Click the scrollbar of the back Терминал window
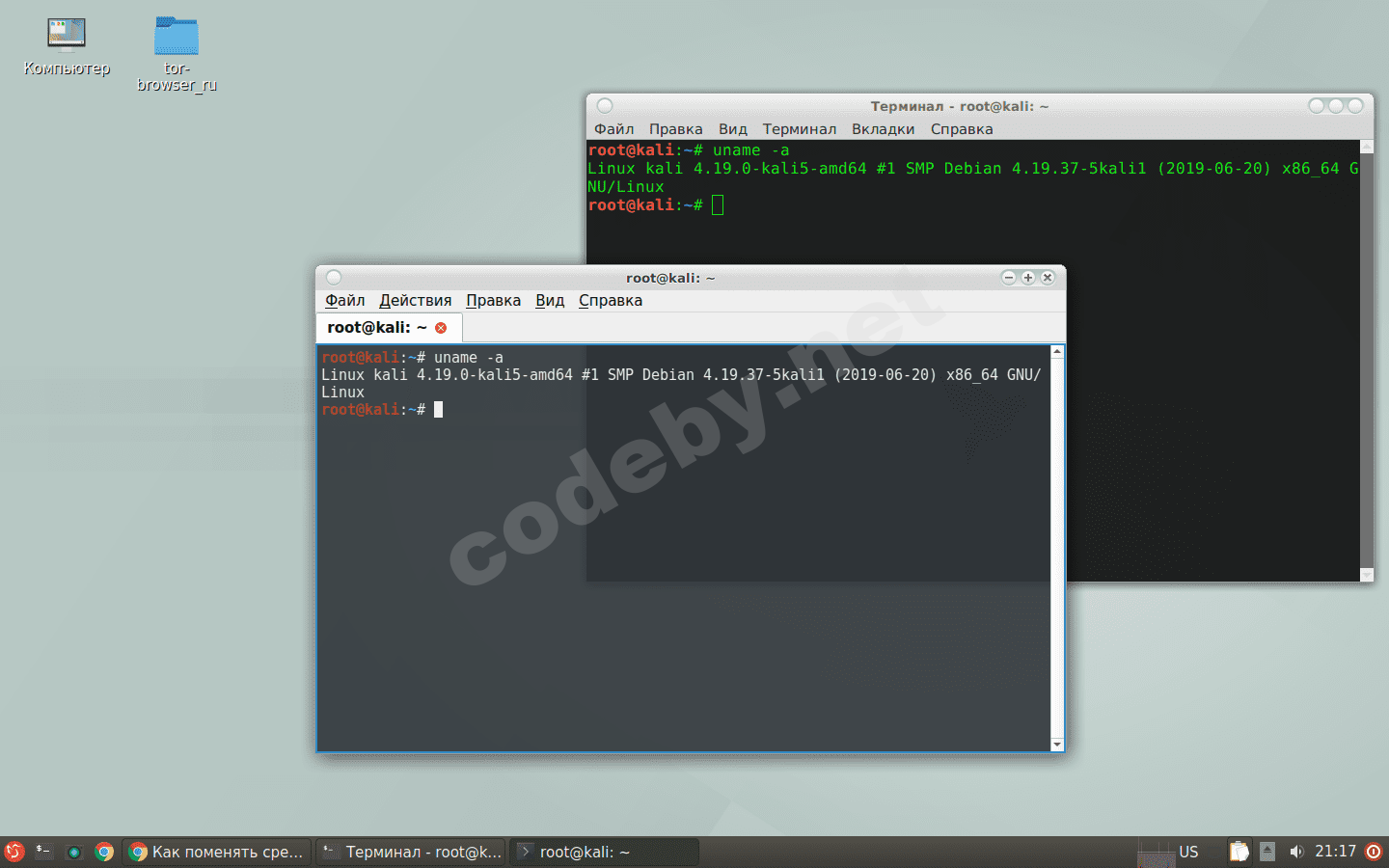This screenshot has width=1389, height=868. [1367, 361]
